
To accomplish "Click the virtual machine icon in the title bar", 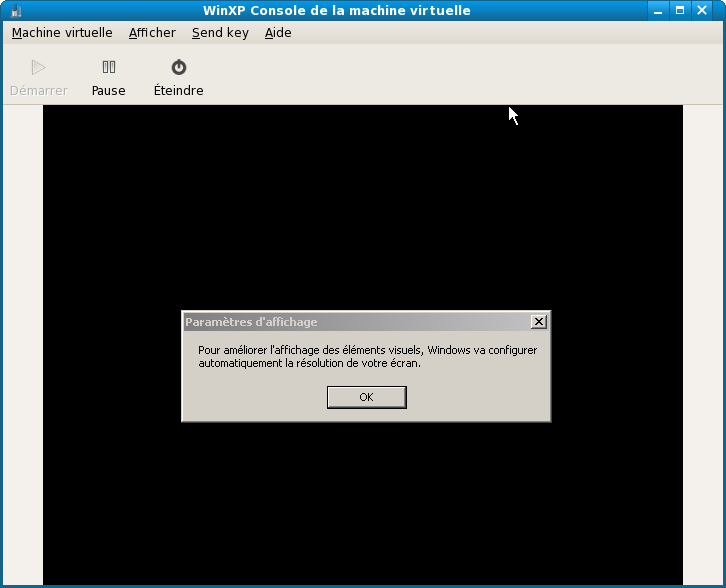I will tap(16, 10).
